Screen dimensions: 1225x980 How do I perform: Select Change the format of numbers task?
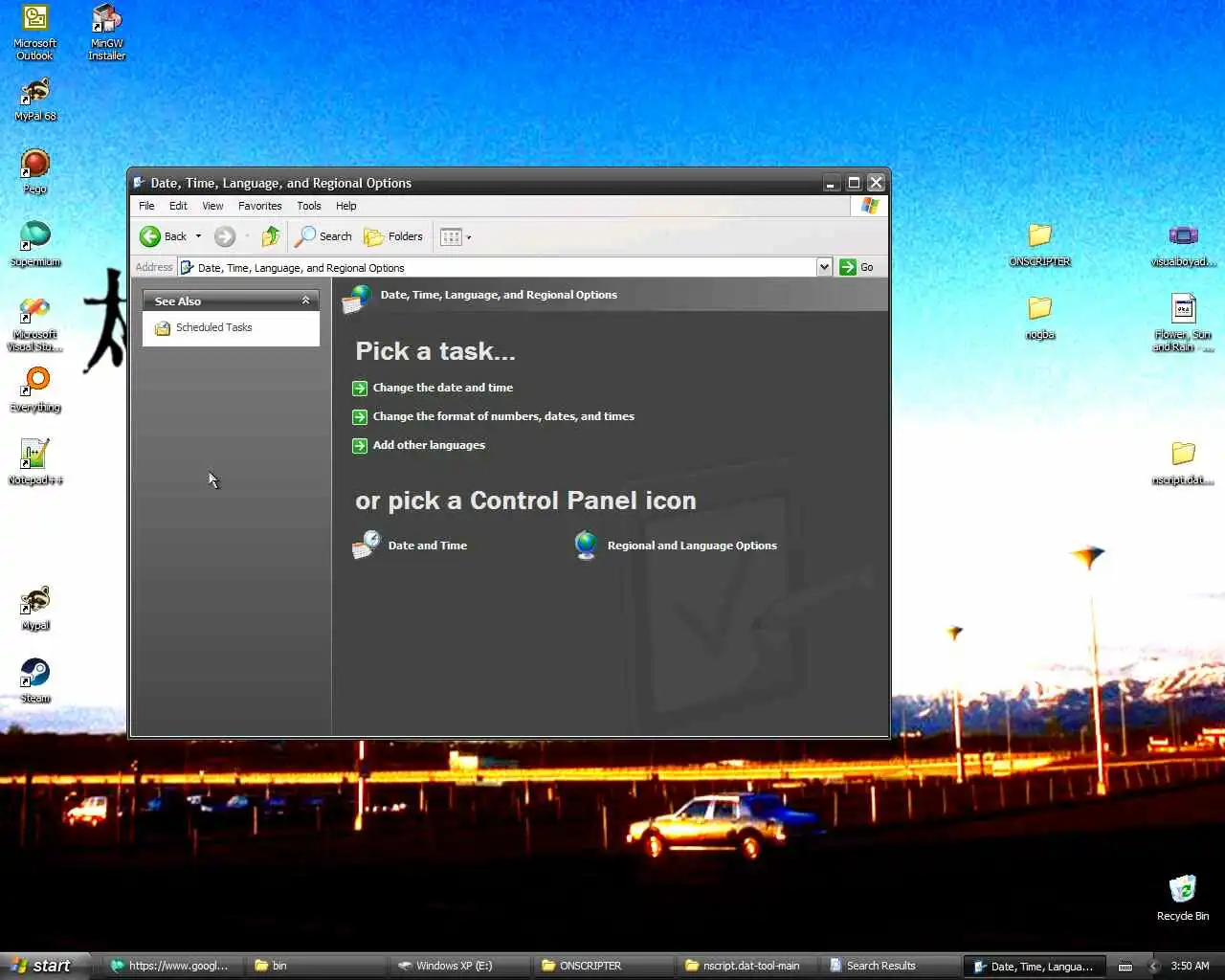coord(493,416)
